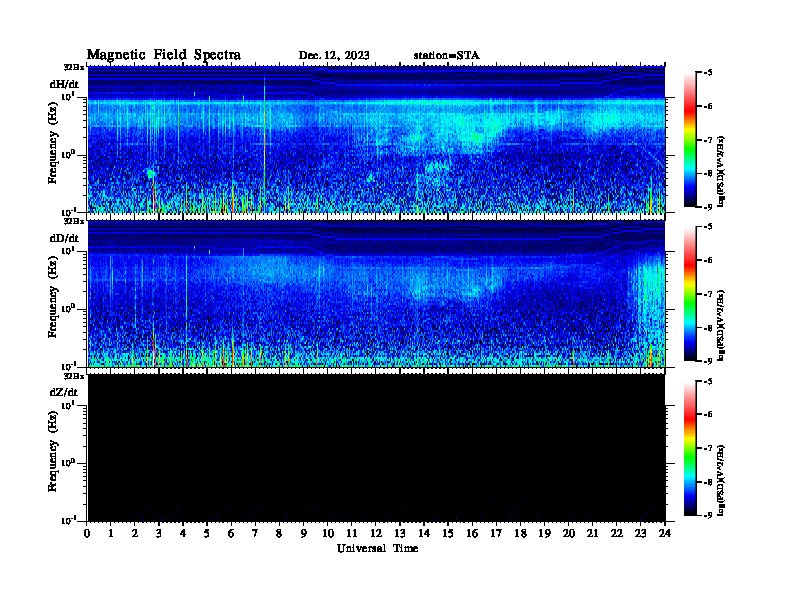Screen dimensions: 792x612
Task: Click the black dZ/dt spectrogram plot
Action: pos(376,448)
